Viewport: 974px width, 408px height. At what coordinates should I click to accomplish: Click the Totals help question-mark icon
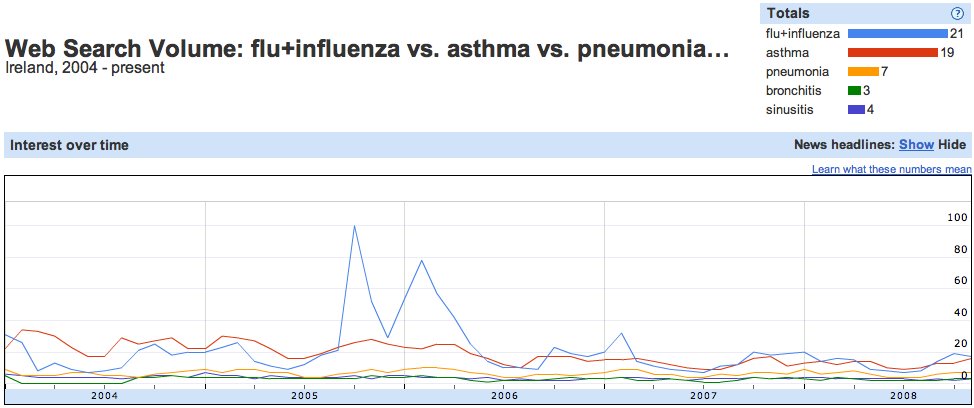click(x=957, y=14)
